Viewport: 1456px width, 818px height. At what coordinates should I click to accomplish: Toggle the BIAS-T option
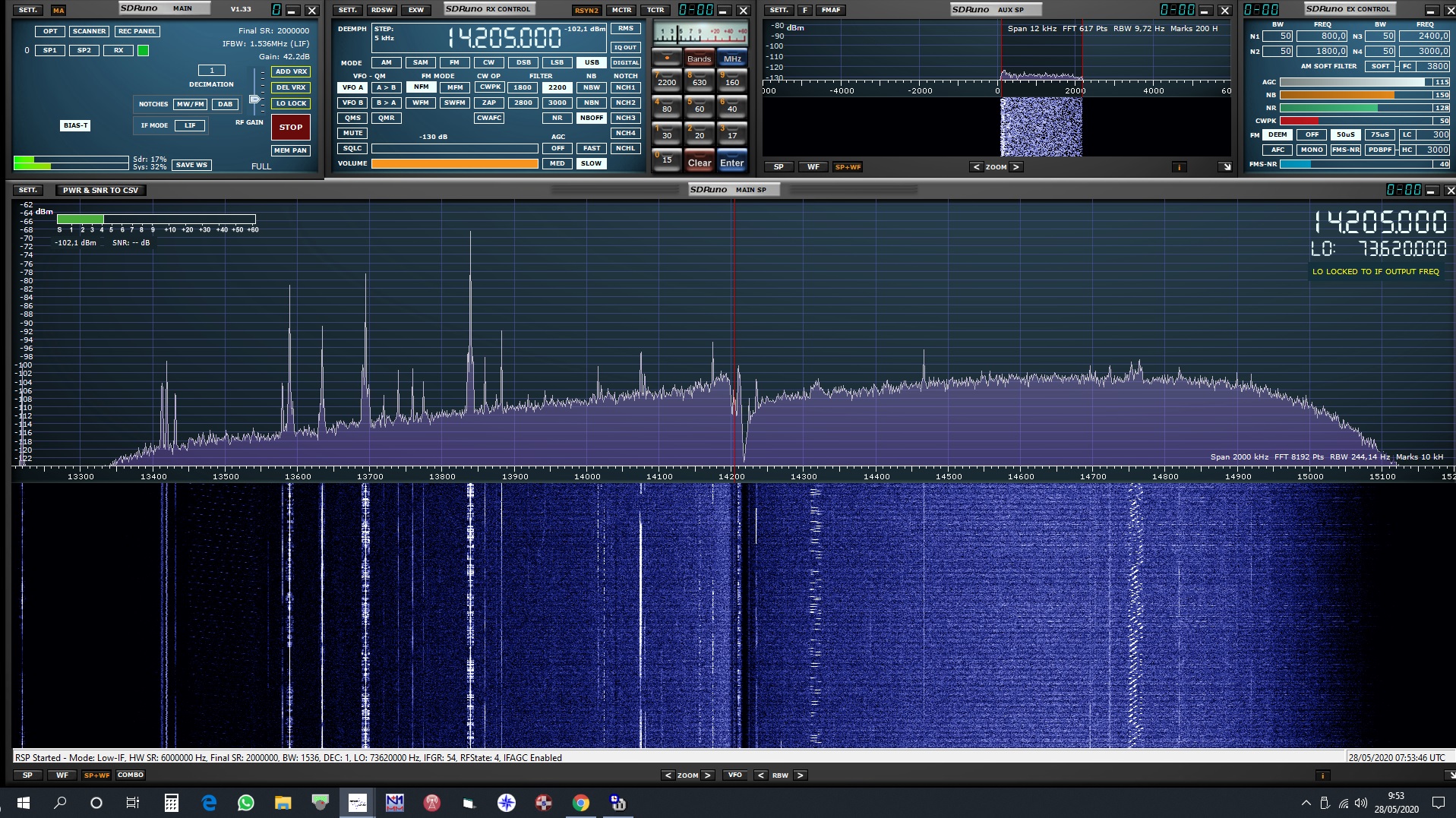[75, 125]
